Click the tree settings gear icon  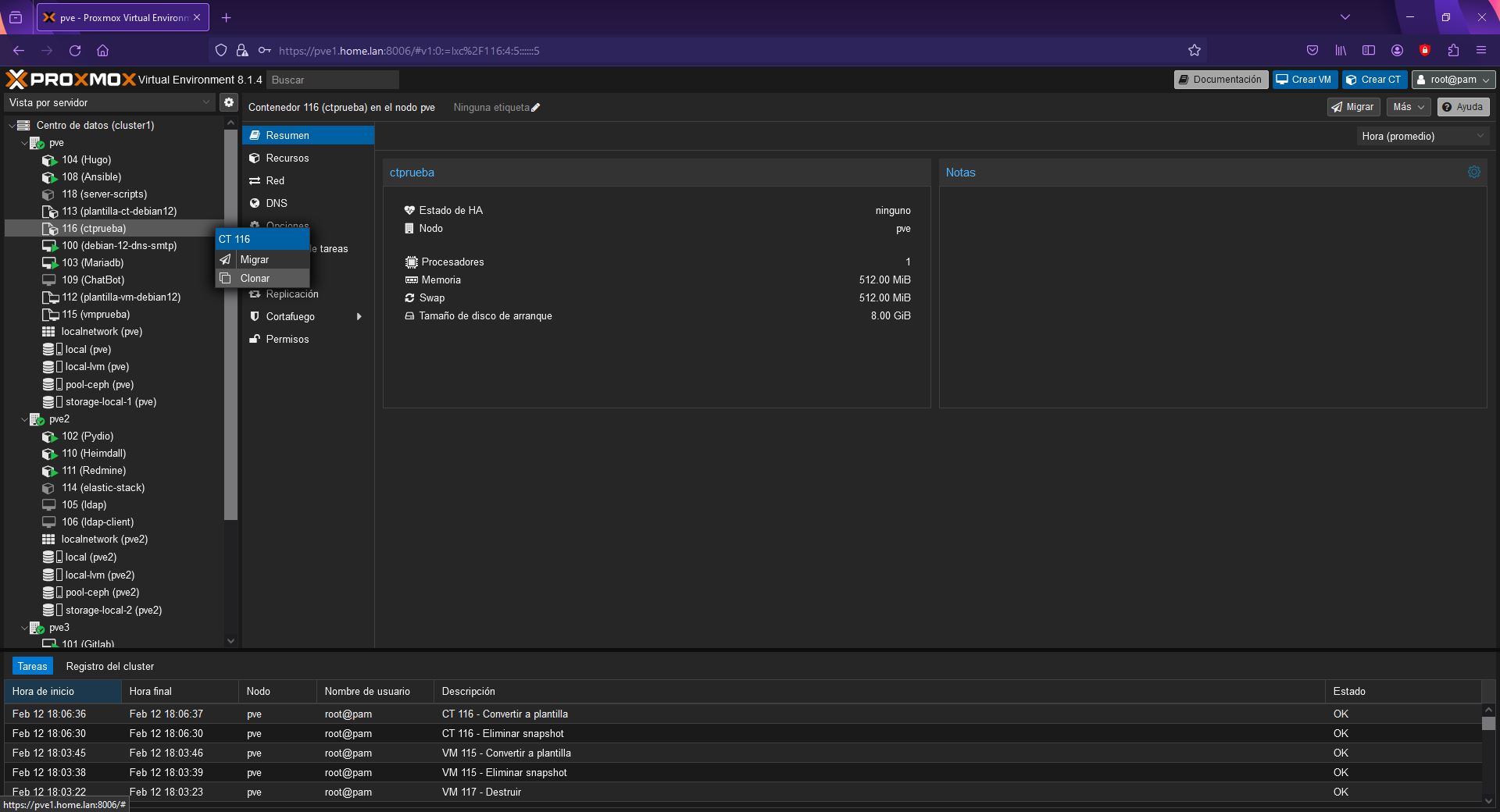[228, 102]
